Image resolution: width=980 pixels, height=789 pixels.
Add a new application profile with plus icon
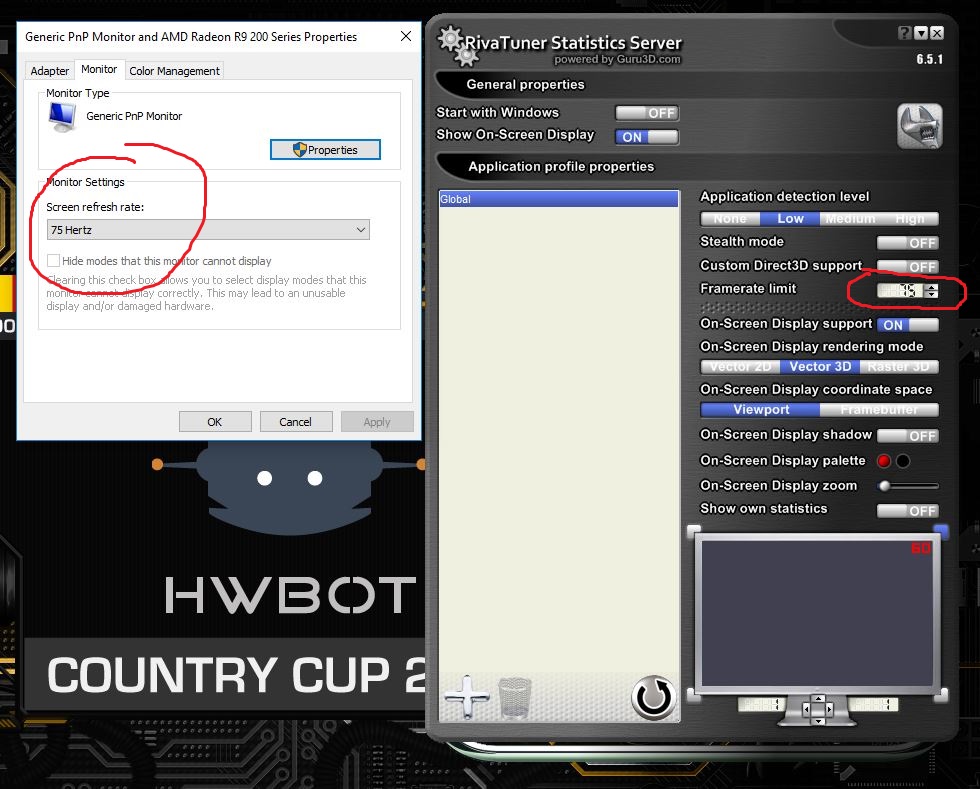[x=466, y=697]
